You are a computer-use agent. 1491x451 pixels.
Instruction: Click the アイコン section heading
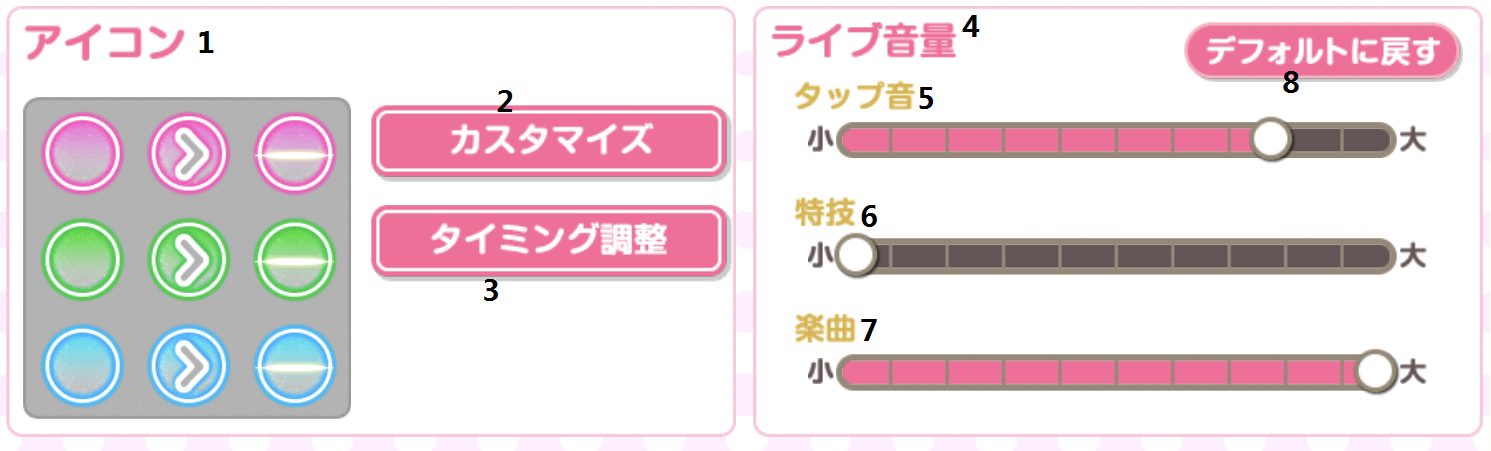click(x=104, y=43)
